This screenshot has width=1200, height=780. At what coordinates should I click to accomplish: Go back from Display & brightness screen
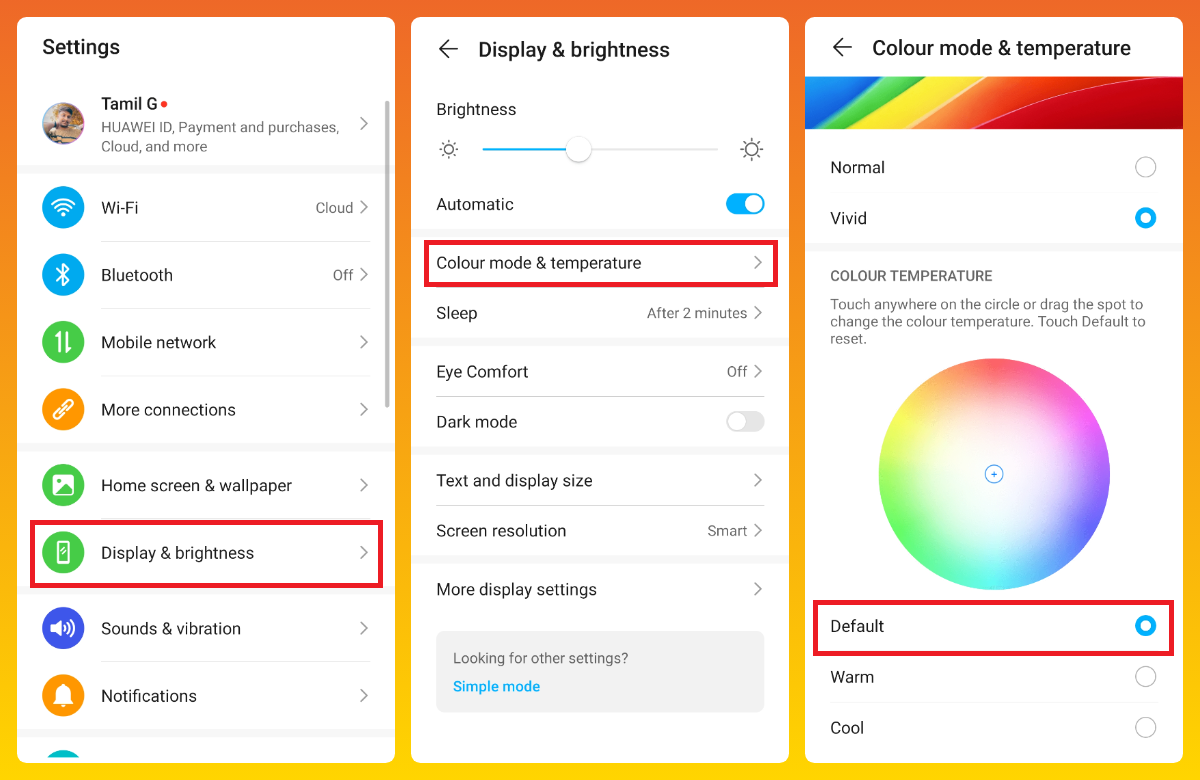pos(448,49)
